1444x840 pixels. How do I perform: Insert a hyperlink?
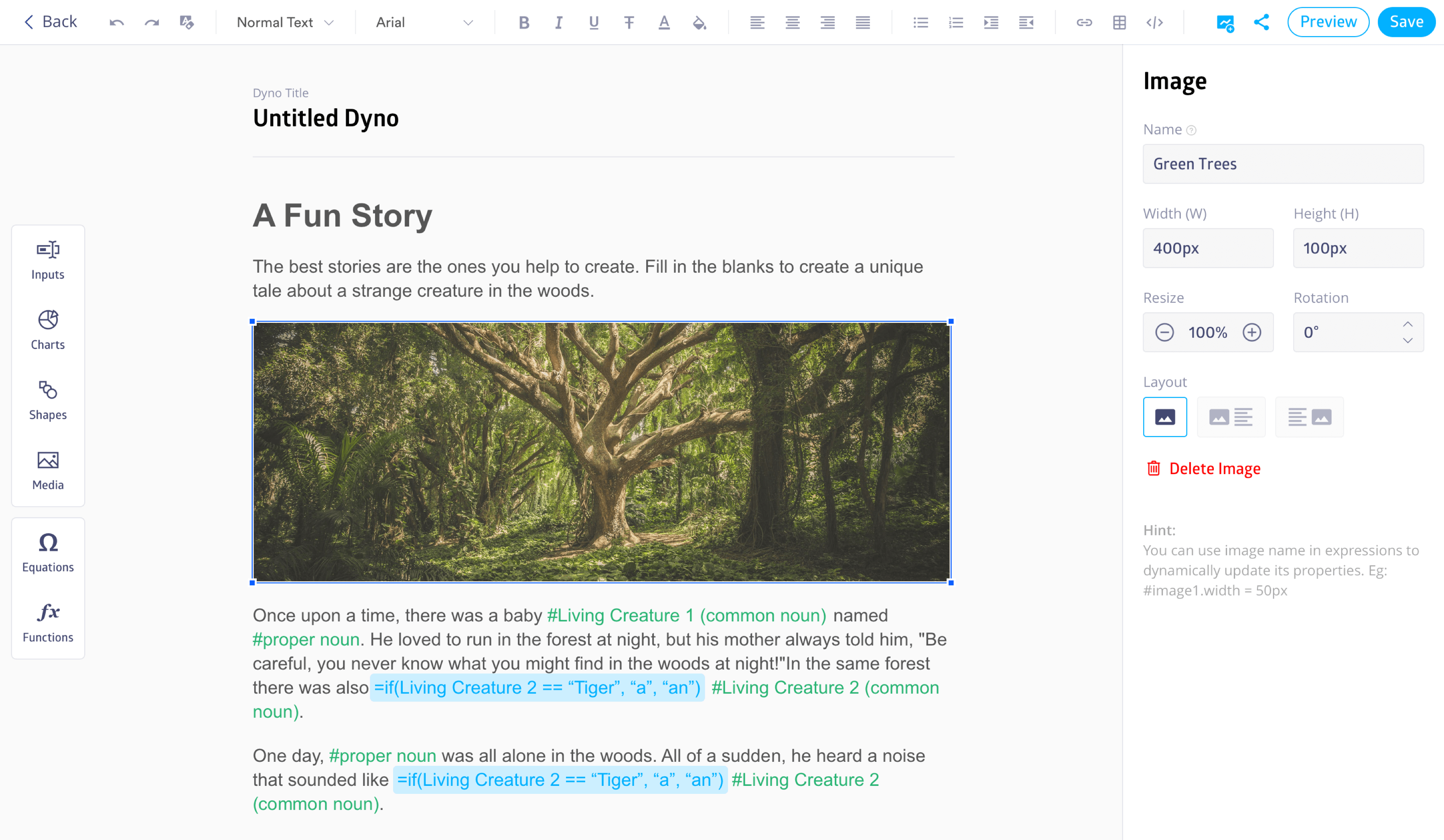pos(1083,22)
